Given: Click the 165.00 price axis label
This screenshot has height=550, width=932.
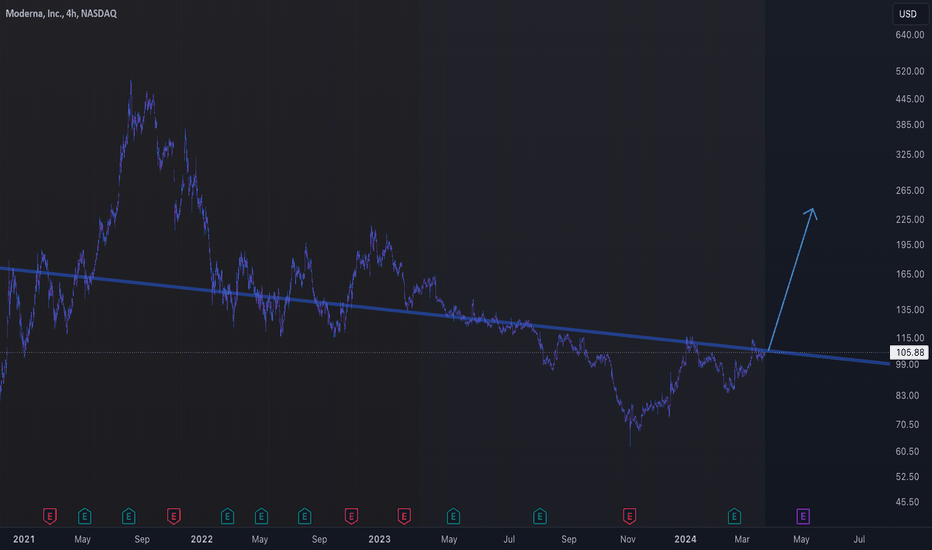Looking at the screenshot, I should [x=910, y=274].
